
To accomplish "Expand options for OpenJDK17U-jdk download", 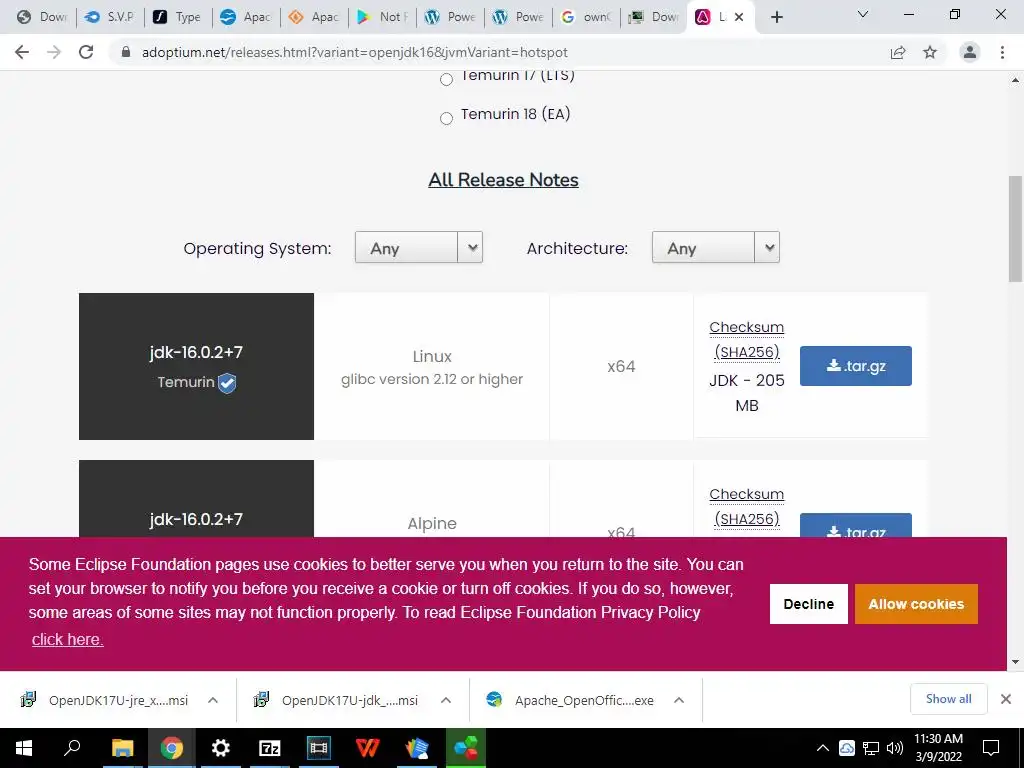I will (445, 700).
